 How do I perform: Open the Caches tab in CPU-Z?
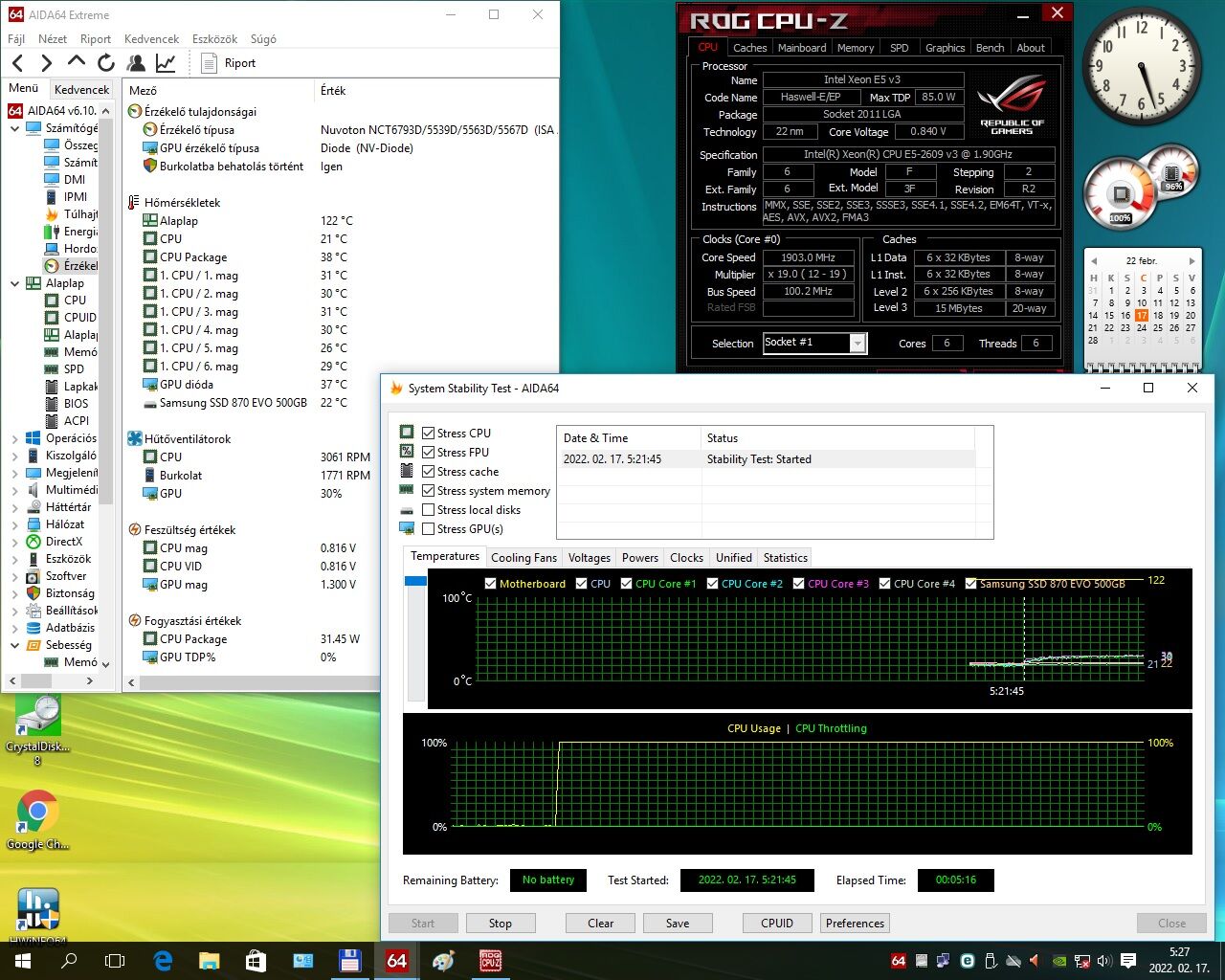tap(750, 48)
